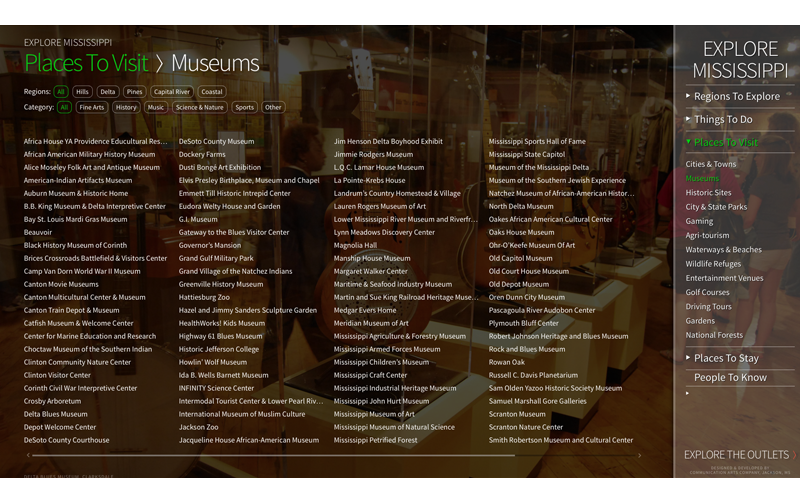
Task: Open Crosby Arboretum link
Action: (52, 401)
